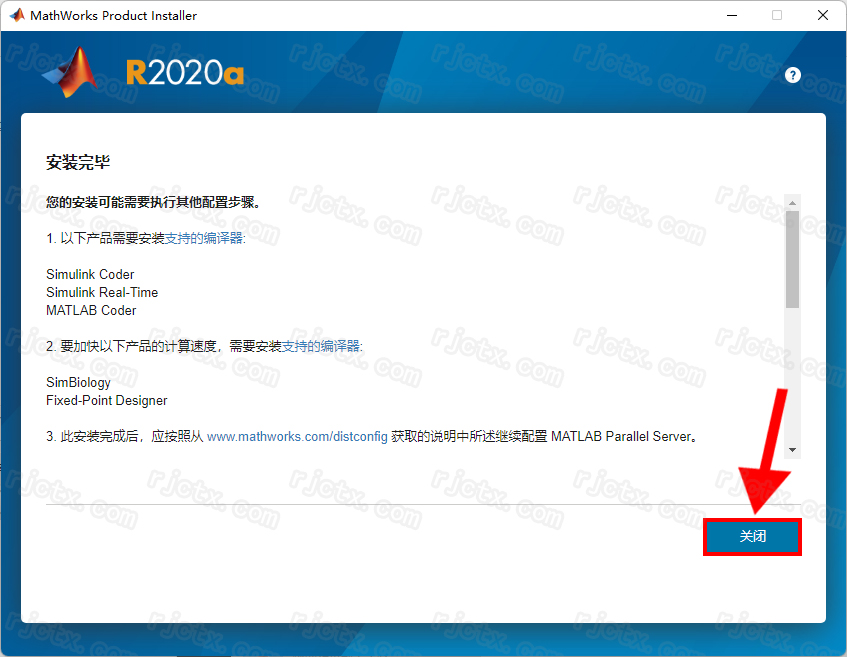Click the help question mark icon
The image size is (847, 657).
pyautogui.click(x=793, y=75)
